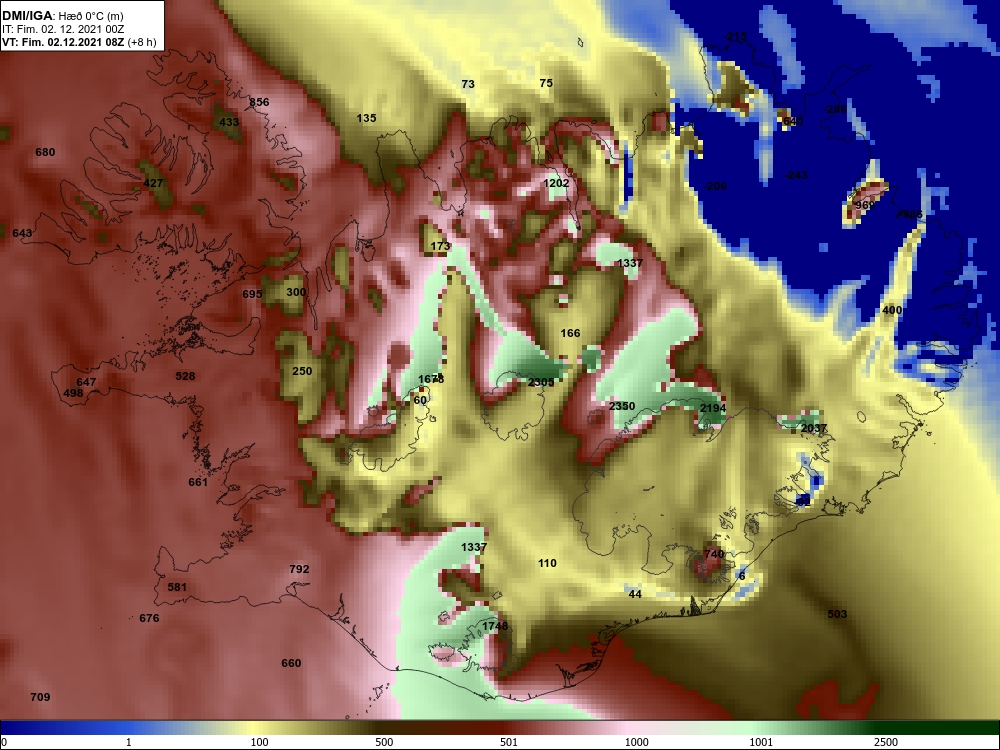
Task: Click the legend label 501
Action: [x=509, y=742]
